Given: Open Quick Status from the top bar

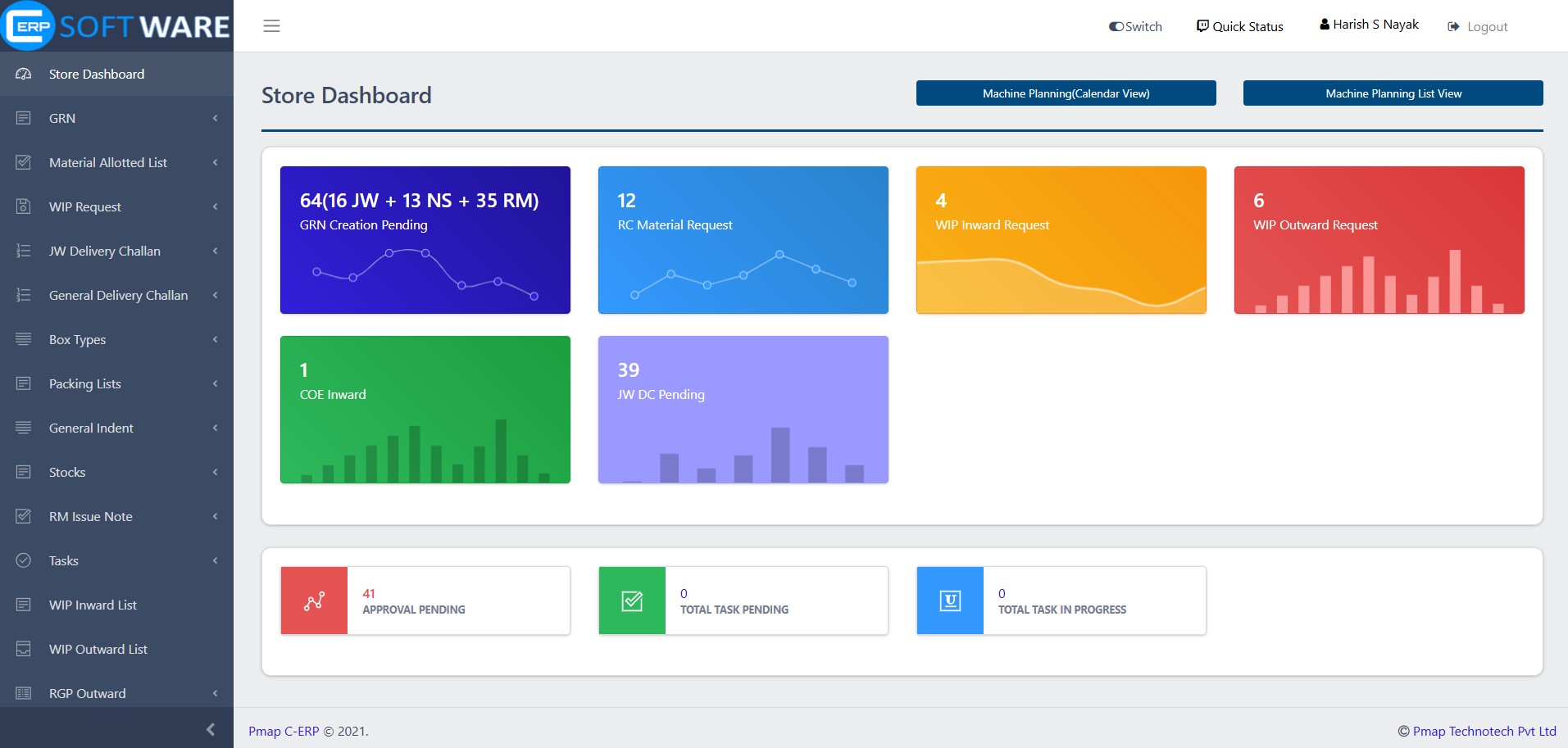Looking at the screenshot, I should 1239,26.
